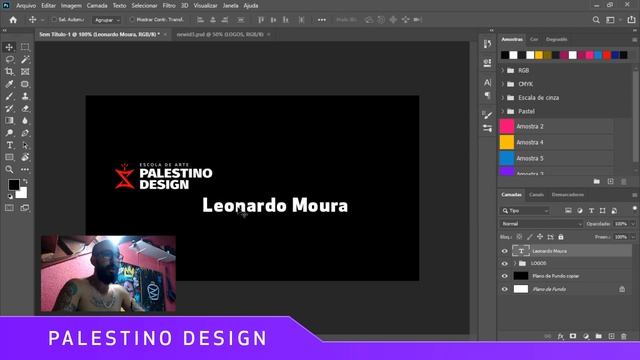This screenshot has height=360, width=640.
Task: Create a new layer group icon
Action: (x=598, y=336)
